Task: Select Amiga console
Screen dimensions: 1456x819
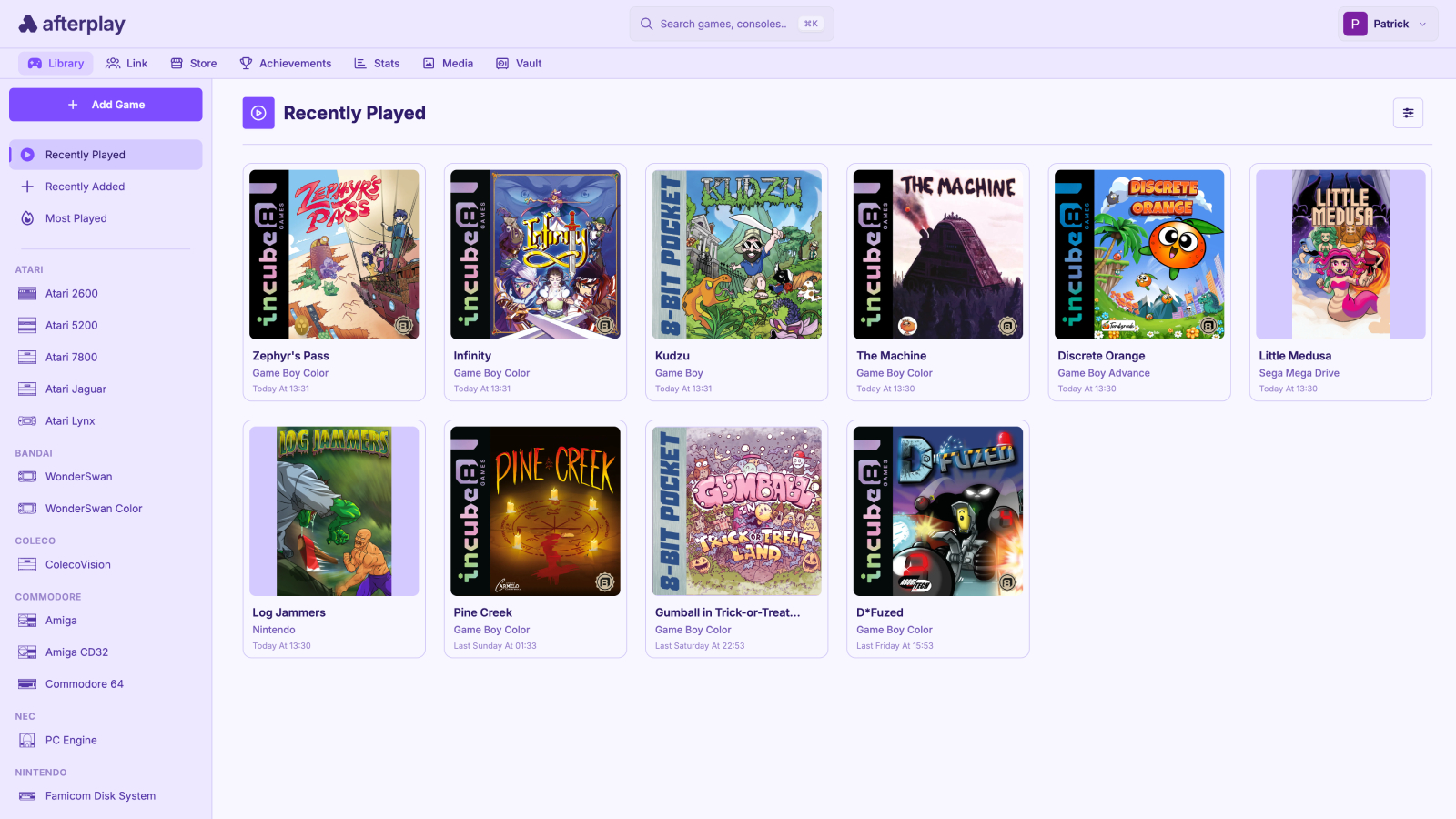Action: point(106,621)
